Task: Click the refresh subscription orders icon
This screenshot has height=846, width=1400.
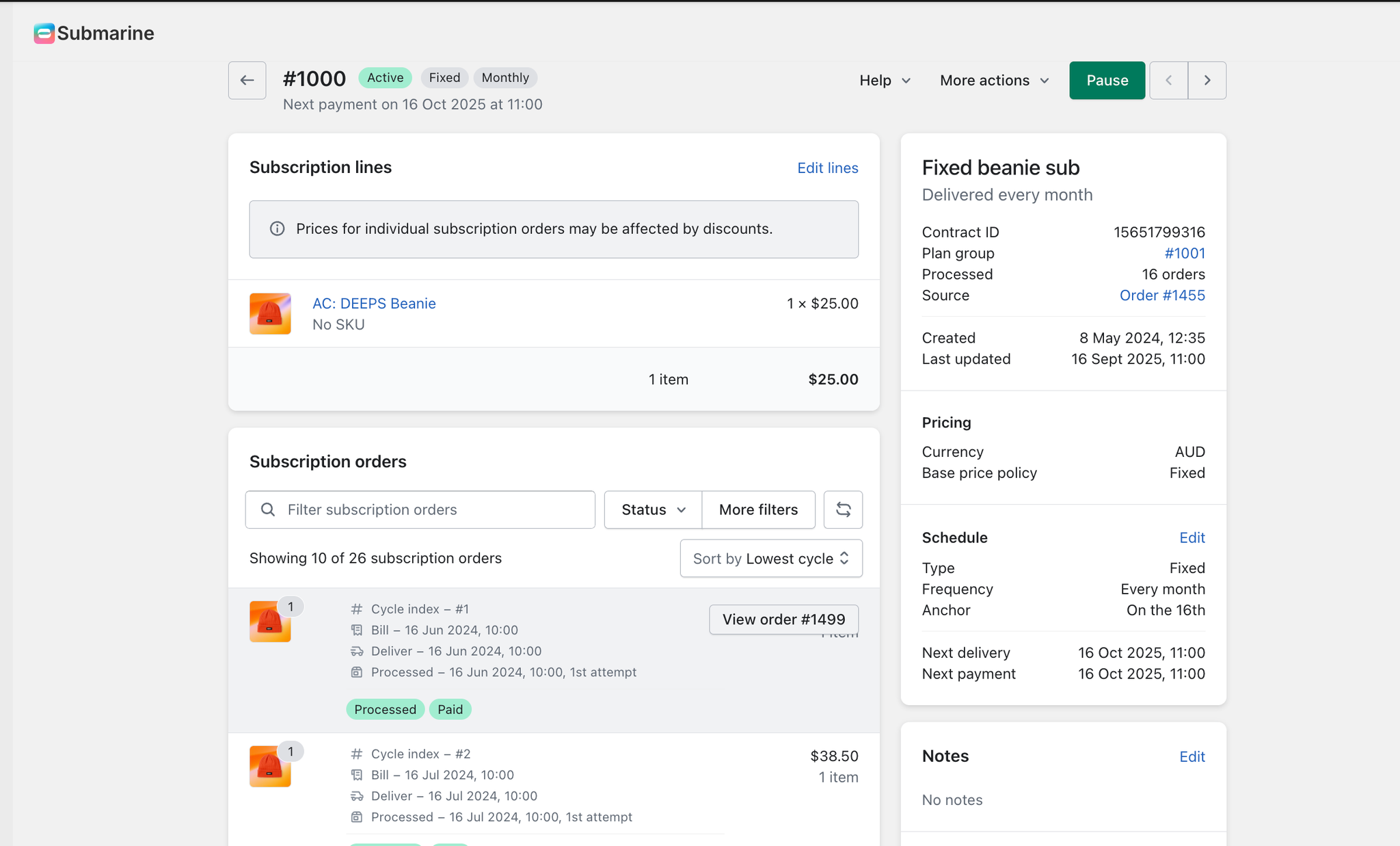Action: [x=843, y=510]
